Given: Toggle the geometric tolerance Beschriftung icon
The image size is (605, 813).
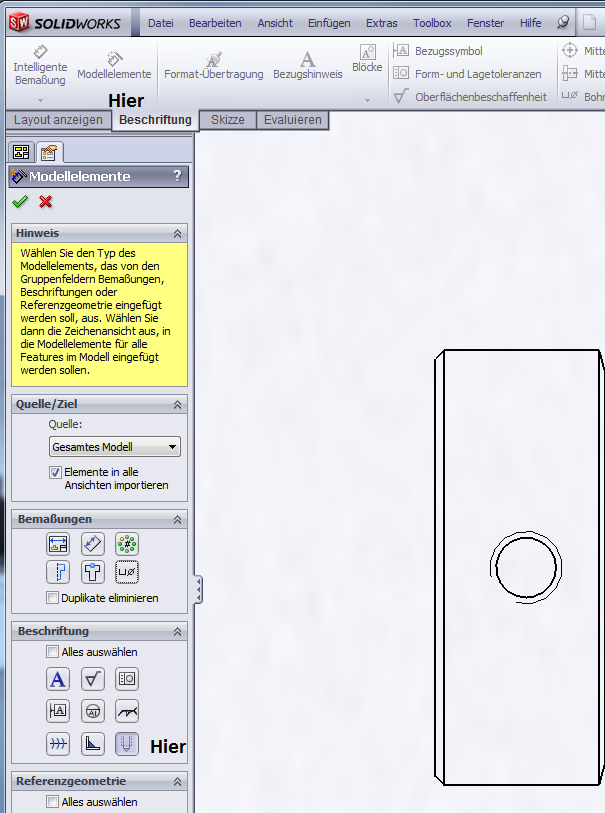Looking at the screenshot, I should [x=127, y=679].
